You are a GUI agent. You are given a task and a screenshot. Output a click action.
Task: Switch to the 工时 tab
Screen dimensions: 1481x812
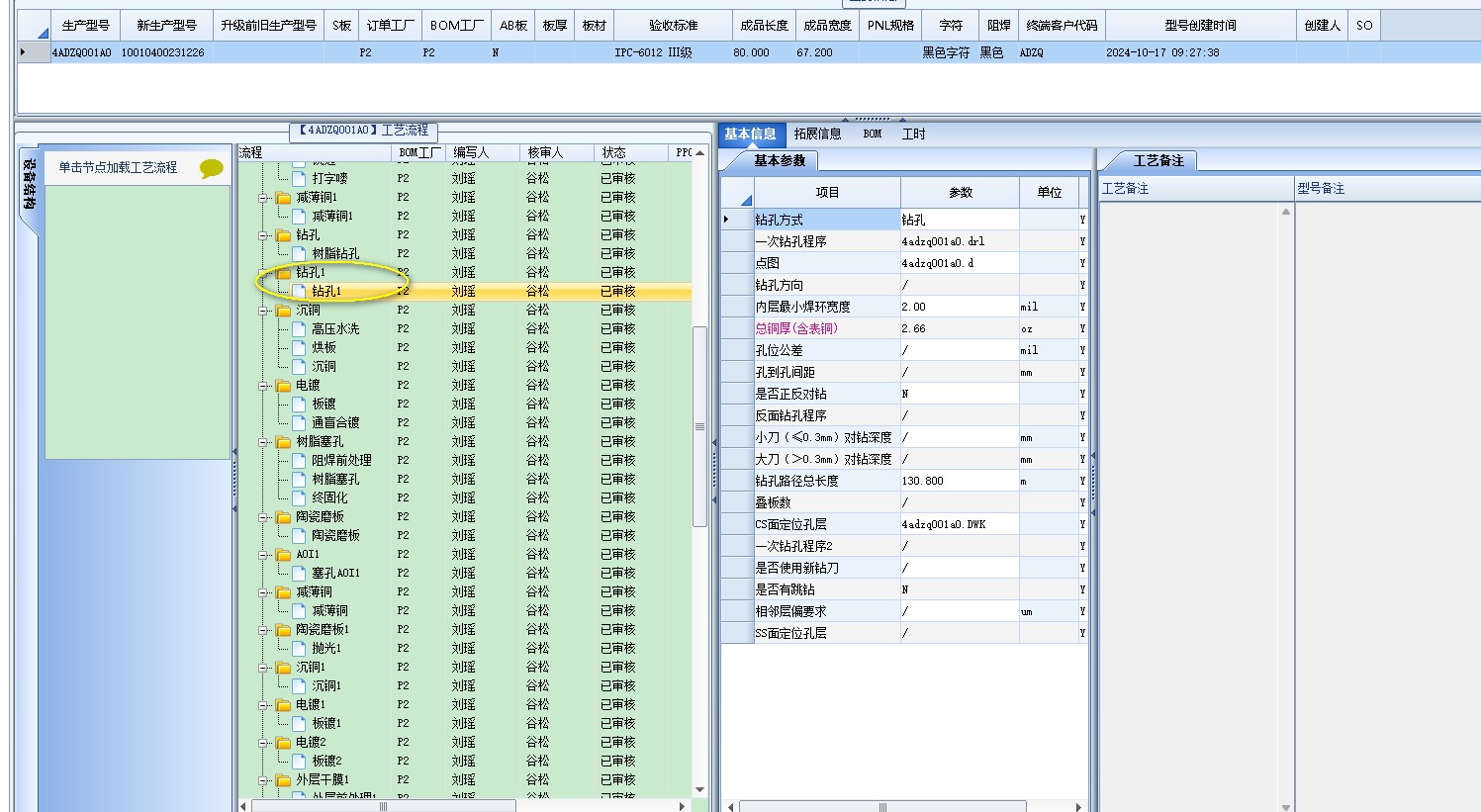pos(913,135)
